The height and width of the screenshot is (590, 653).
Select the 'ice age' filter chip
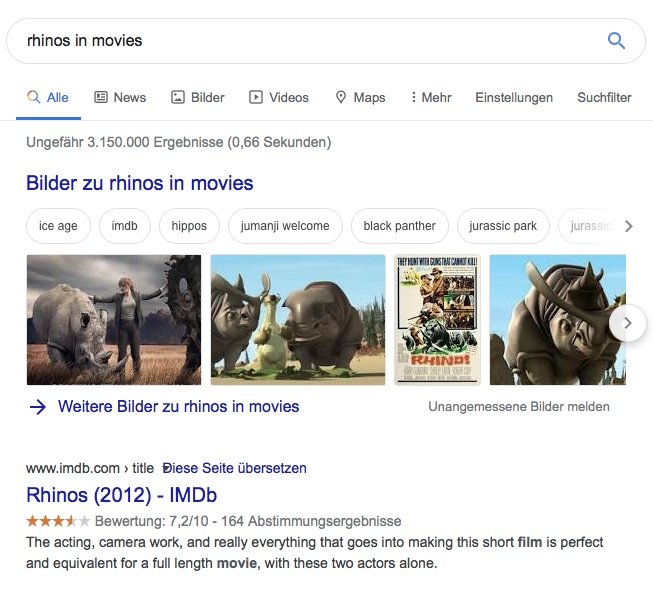(x=58, y=226)
